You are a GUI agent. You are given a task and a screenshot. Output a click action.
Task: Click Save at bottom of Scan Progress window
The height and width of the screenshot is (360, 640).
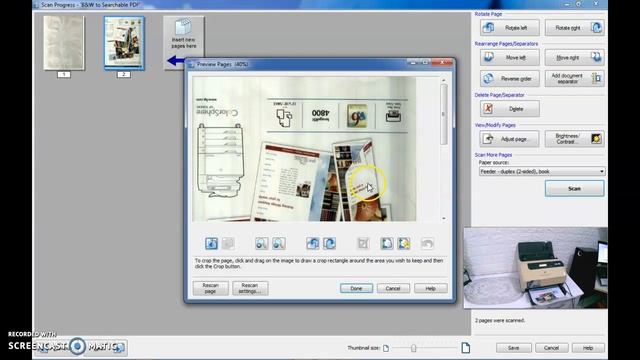pyautogui.click(x=513, y=348)
